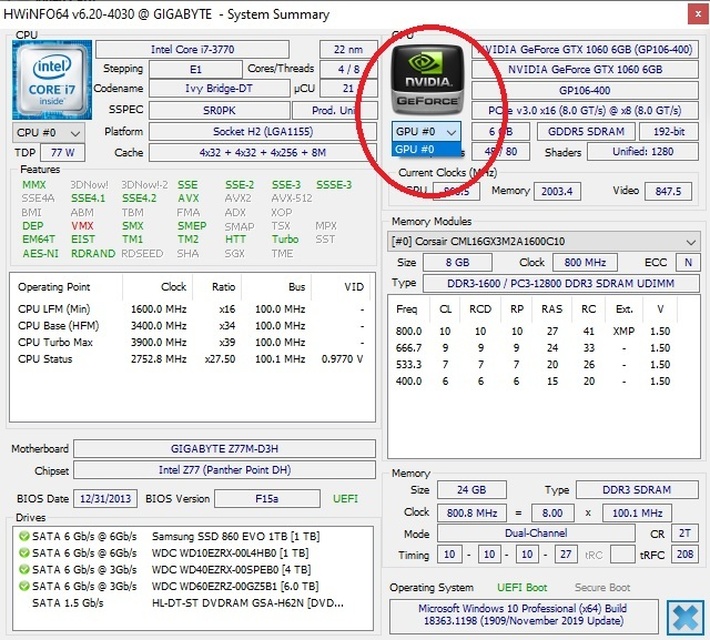Select the WDC WD10EZRX-00L4HB0 drive row

(193, 553)
